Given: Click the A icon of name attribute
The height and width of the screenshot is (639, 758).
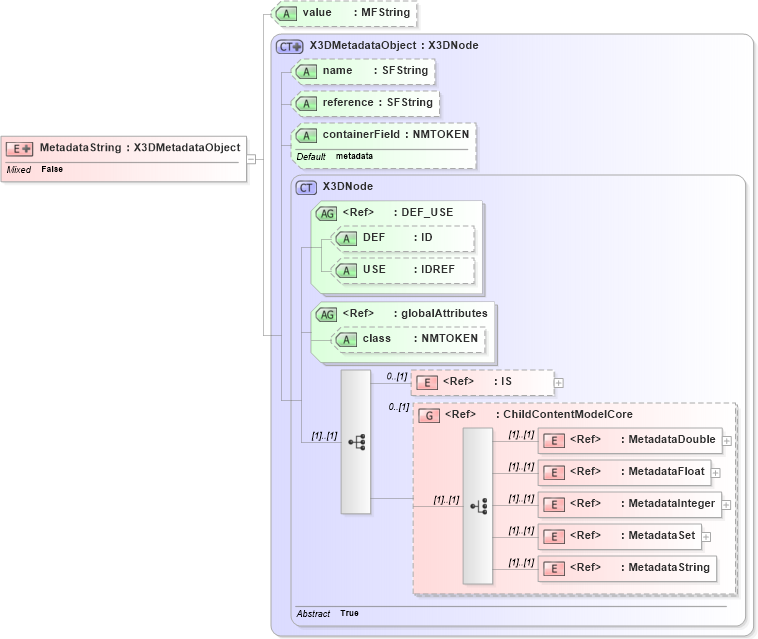Looking at the screenshot, I should click(x=306, y=72).
